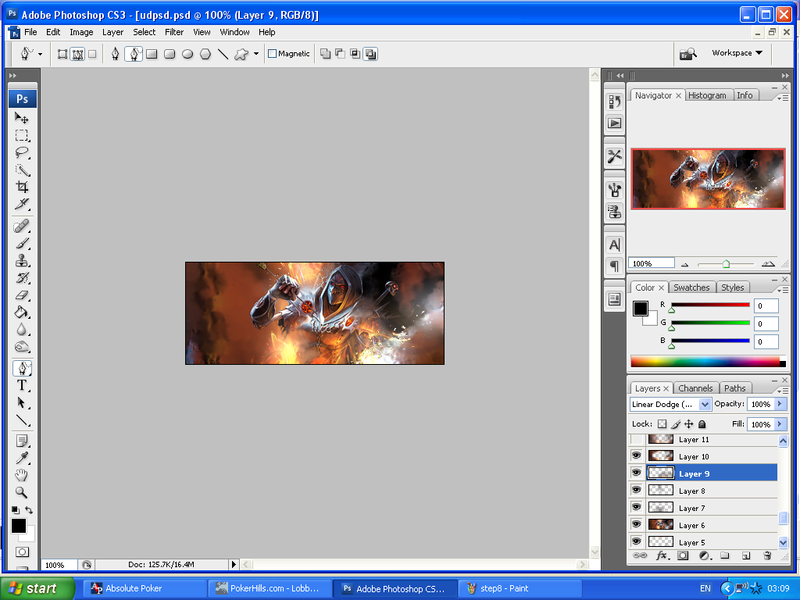The height and width of the screenshot is (600, 800).
Task: Switch to the Channels tab
Action: (x=695, y=388)
